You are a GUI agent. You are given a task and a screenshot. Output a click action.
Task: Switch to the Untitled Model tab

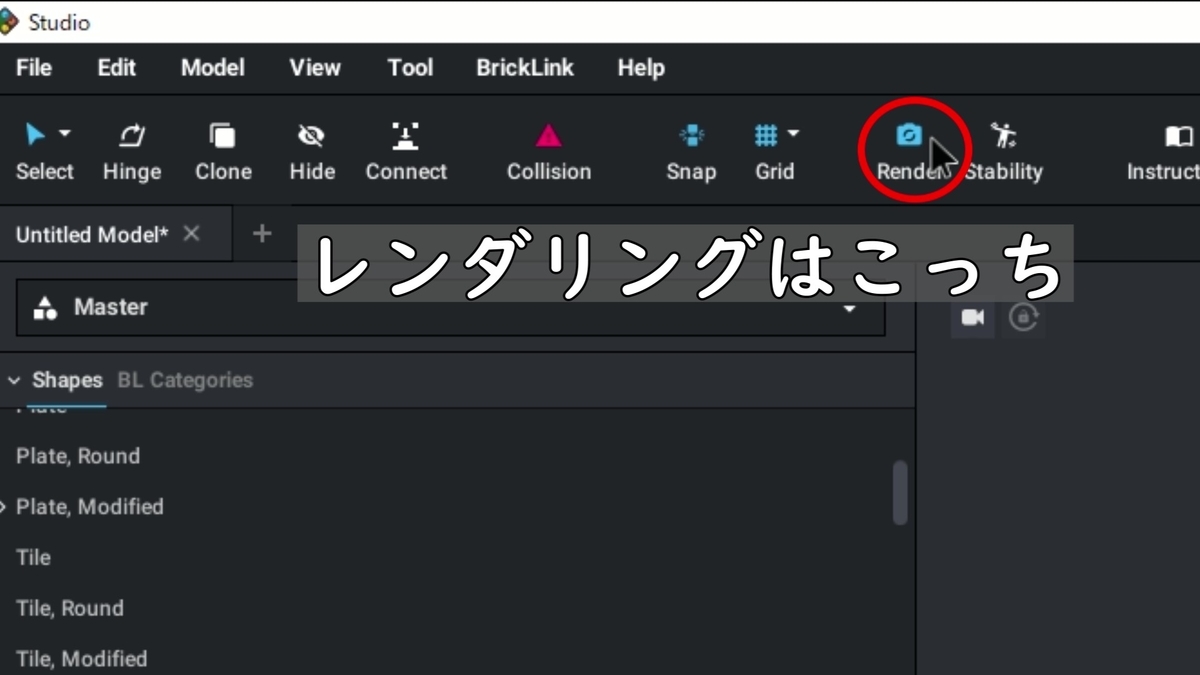(x=92, y=234)
